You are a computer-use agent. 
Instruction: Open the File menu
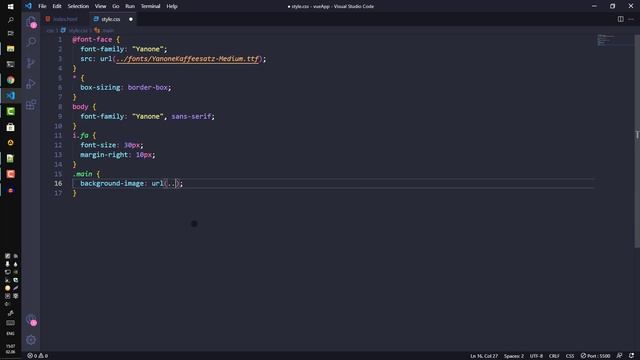tap(42, 6)
